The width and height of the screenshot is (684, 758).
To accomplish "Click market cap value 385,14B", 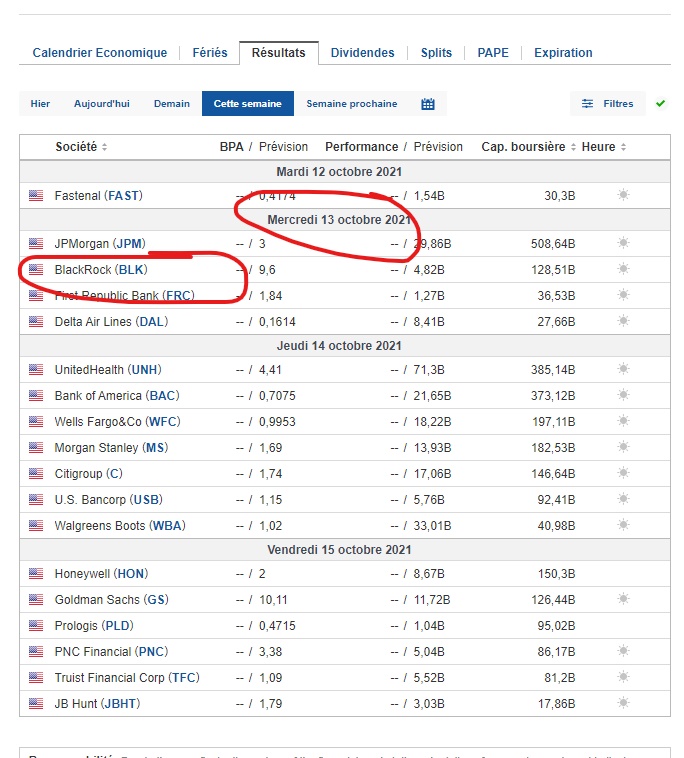I will (553, 370).
